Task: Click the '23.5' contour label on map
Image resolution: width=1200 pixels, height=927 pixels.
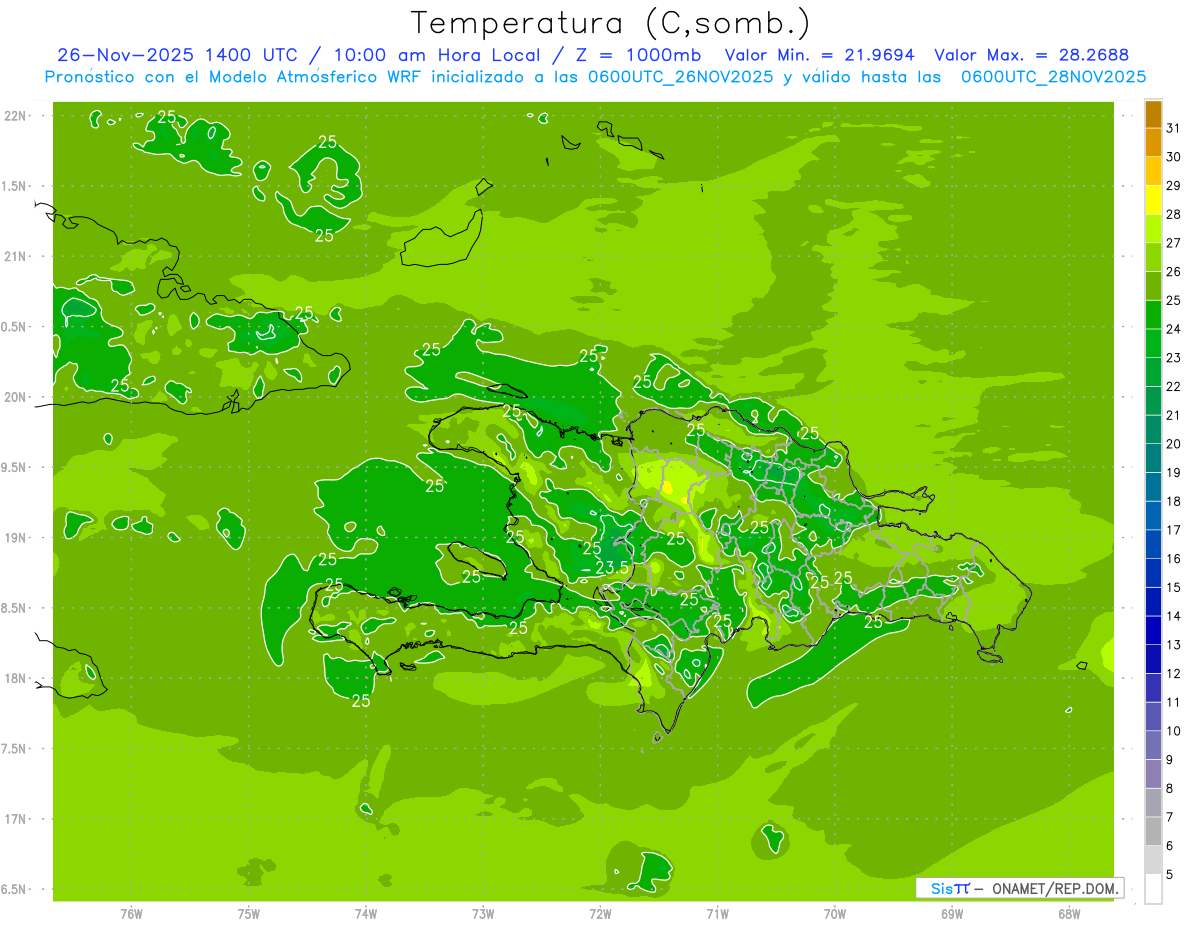Action: [611, 568]
